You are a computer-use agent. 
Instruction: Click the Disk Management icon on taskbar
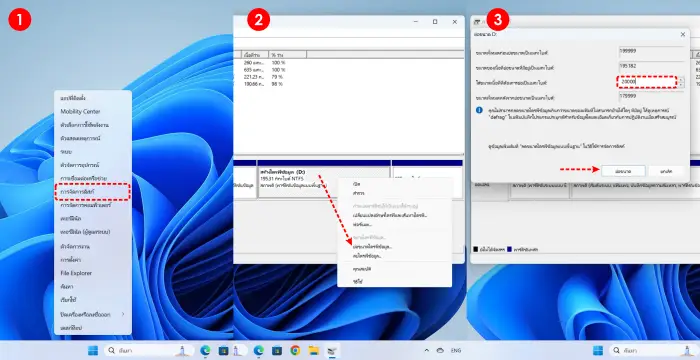pyautogui.click(x=333, y=351)
